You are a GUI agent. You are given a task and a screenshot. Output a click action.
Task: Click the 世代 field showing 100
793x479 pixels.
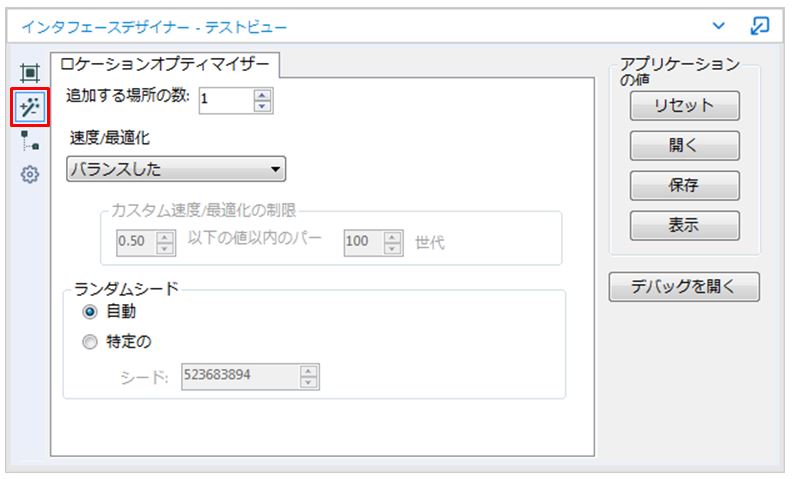click(x=362, y=242)
